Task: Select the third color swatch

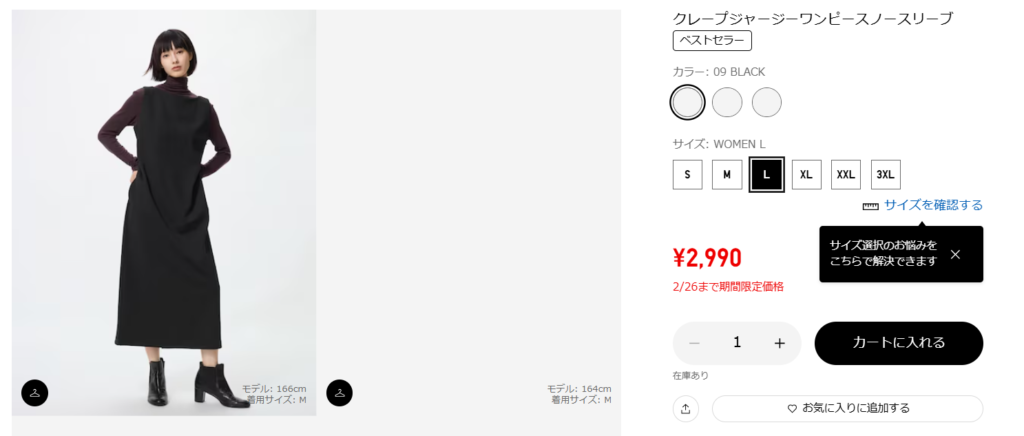Action: [x=766, y=102]
